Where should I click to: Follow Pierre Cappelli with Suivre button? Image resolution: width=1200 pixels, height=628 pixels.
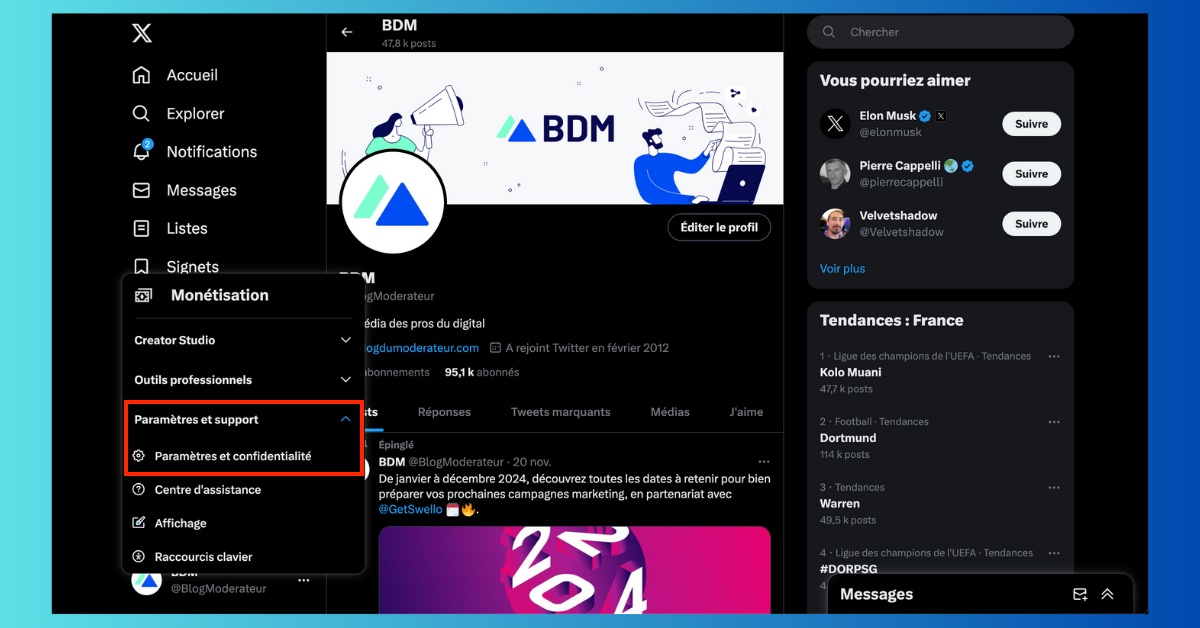tap(1031, 174)
